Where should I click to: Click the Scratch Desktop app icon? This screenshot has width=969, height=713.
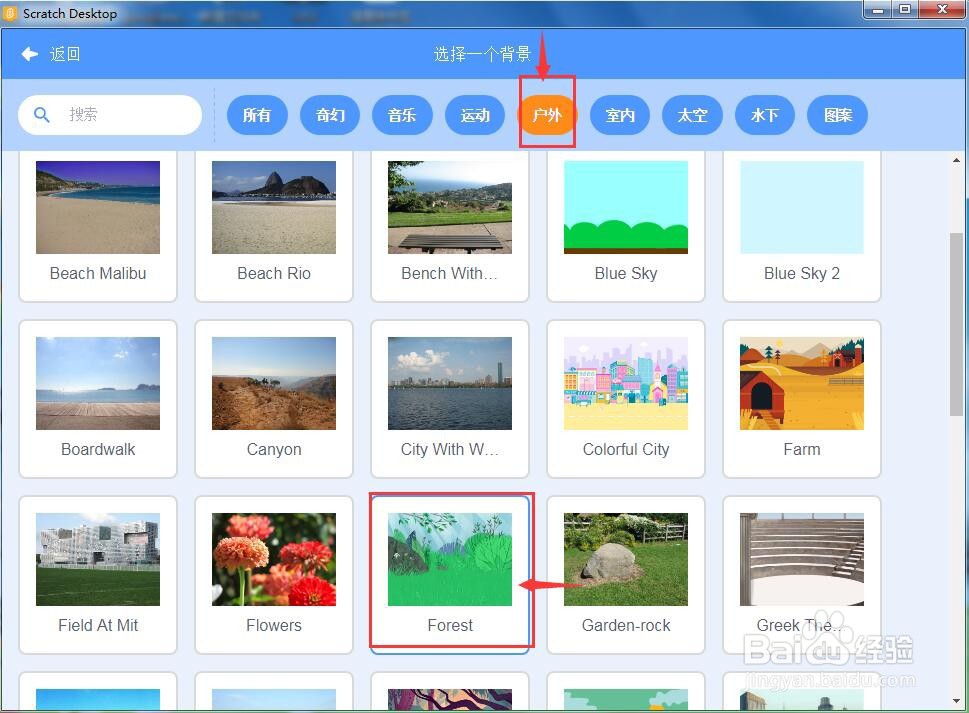(x=10, y=13)
